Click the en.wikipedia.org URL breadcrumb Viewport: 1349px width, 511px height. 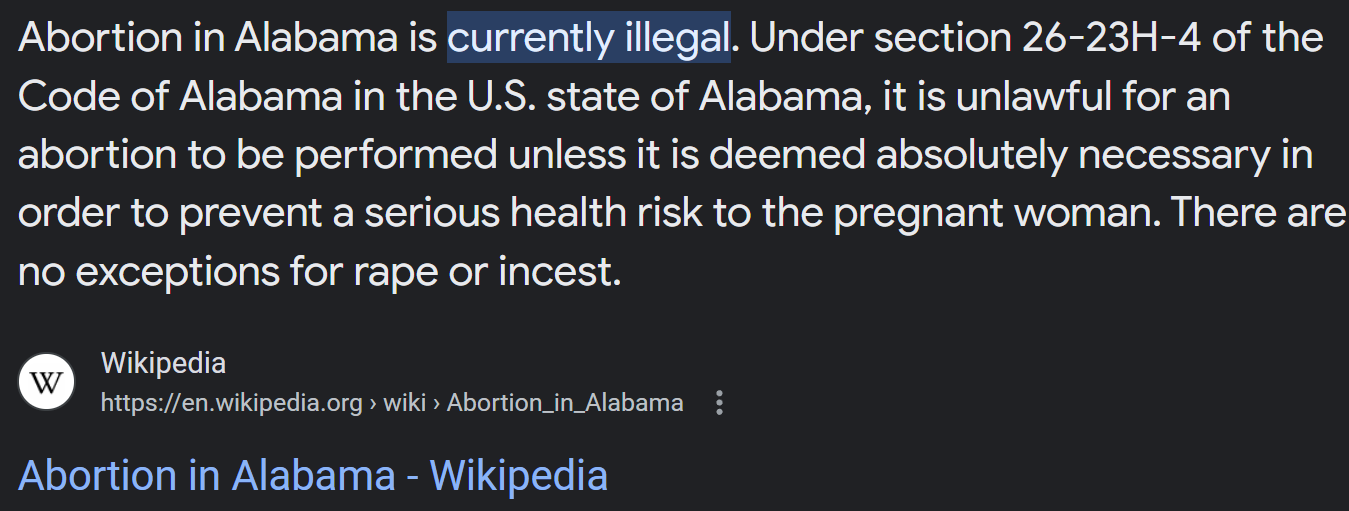pos(231,403)
